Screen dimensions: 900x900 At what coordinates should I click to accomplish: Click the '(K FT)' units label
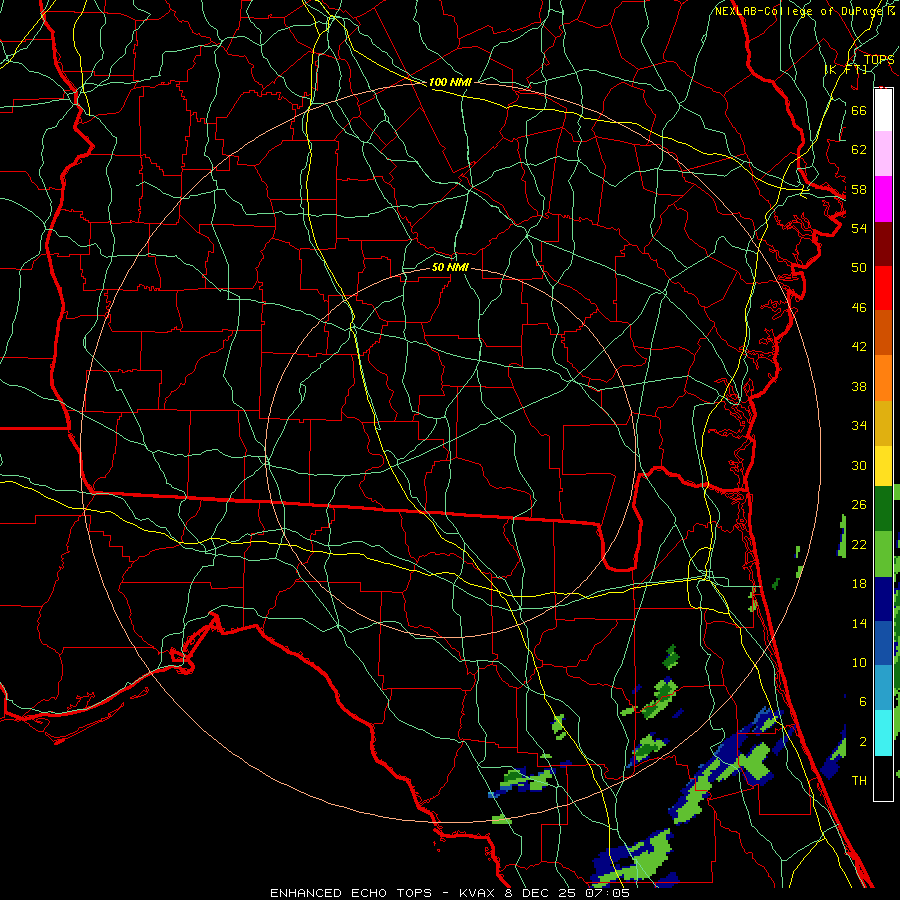pyautogui.click(x=845, y=69)
